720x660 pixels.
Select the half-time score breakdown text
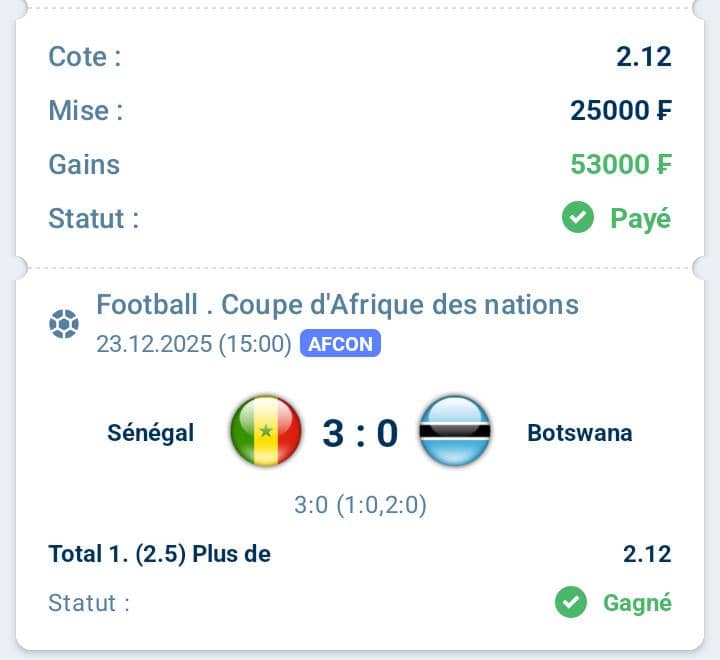coord(360,506)
